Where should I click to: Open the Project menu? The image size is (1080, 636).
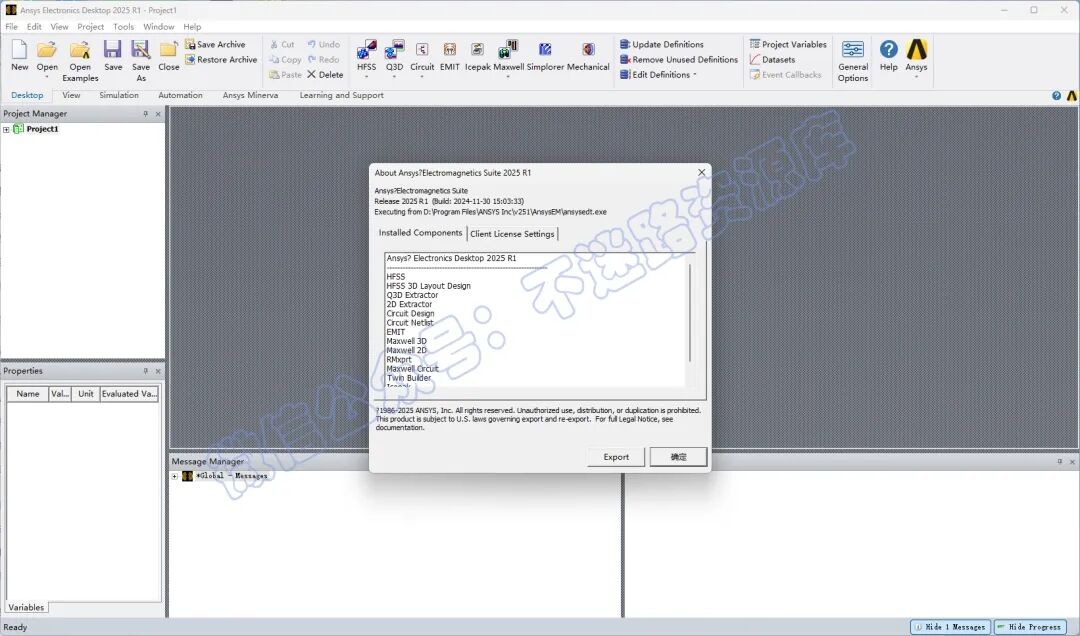tap(90, 27)
